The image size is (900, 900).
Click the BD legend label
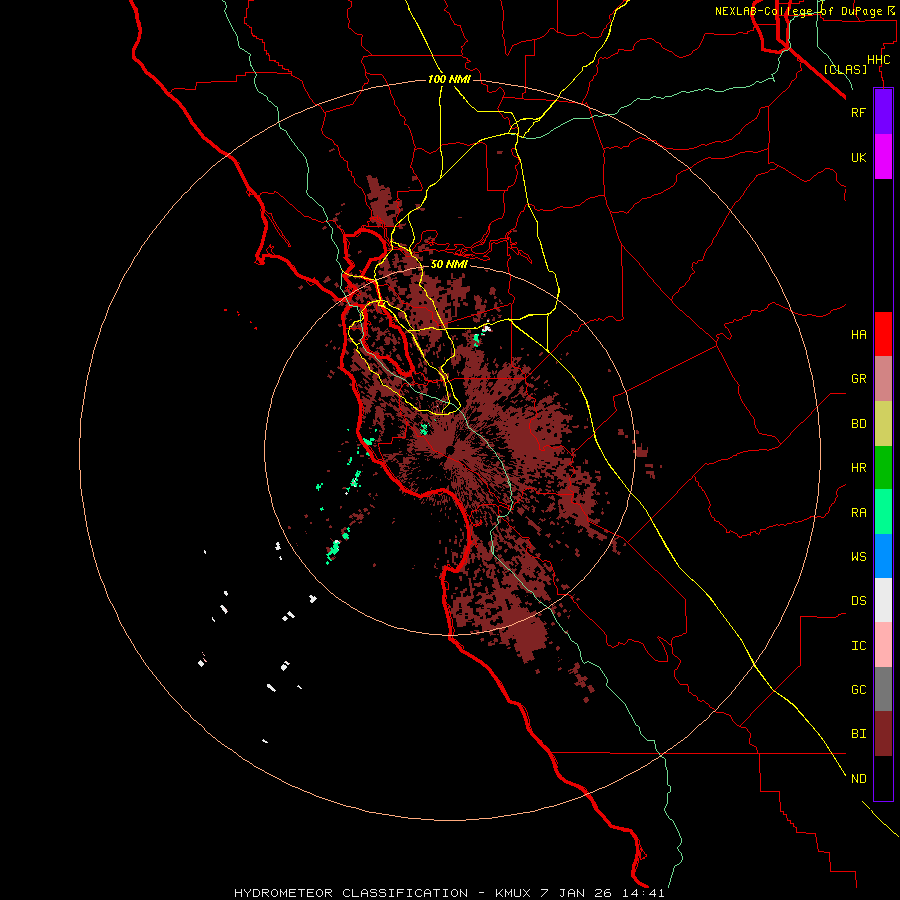coord(858,424)
